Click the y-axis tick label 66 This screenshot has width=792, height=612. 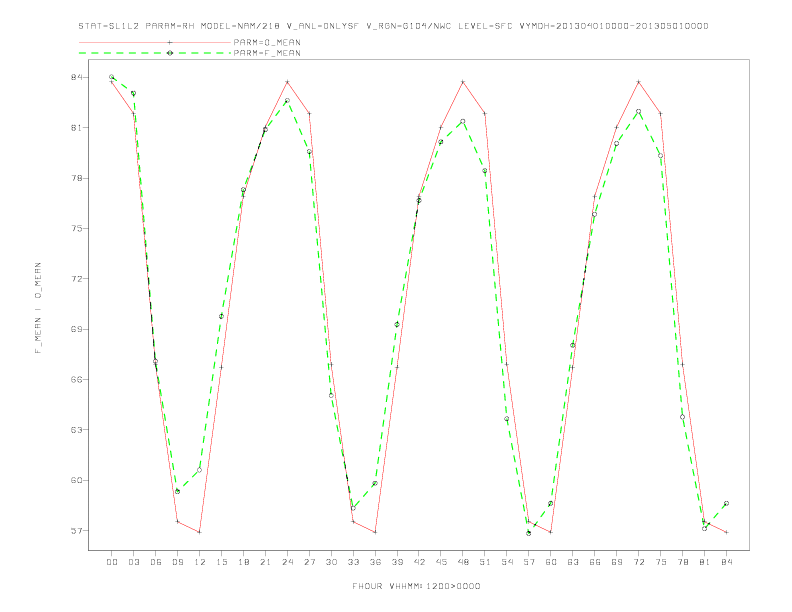[x=77, y=379]
